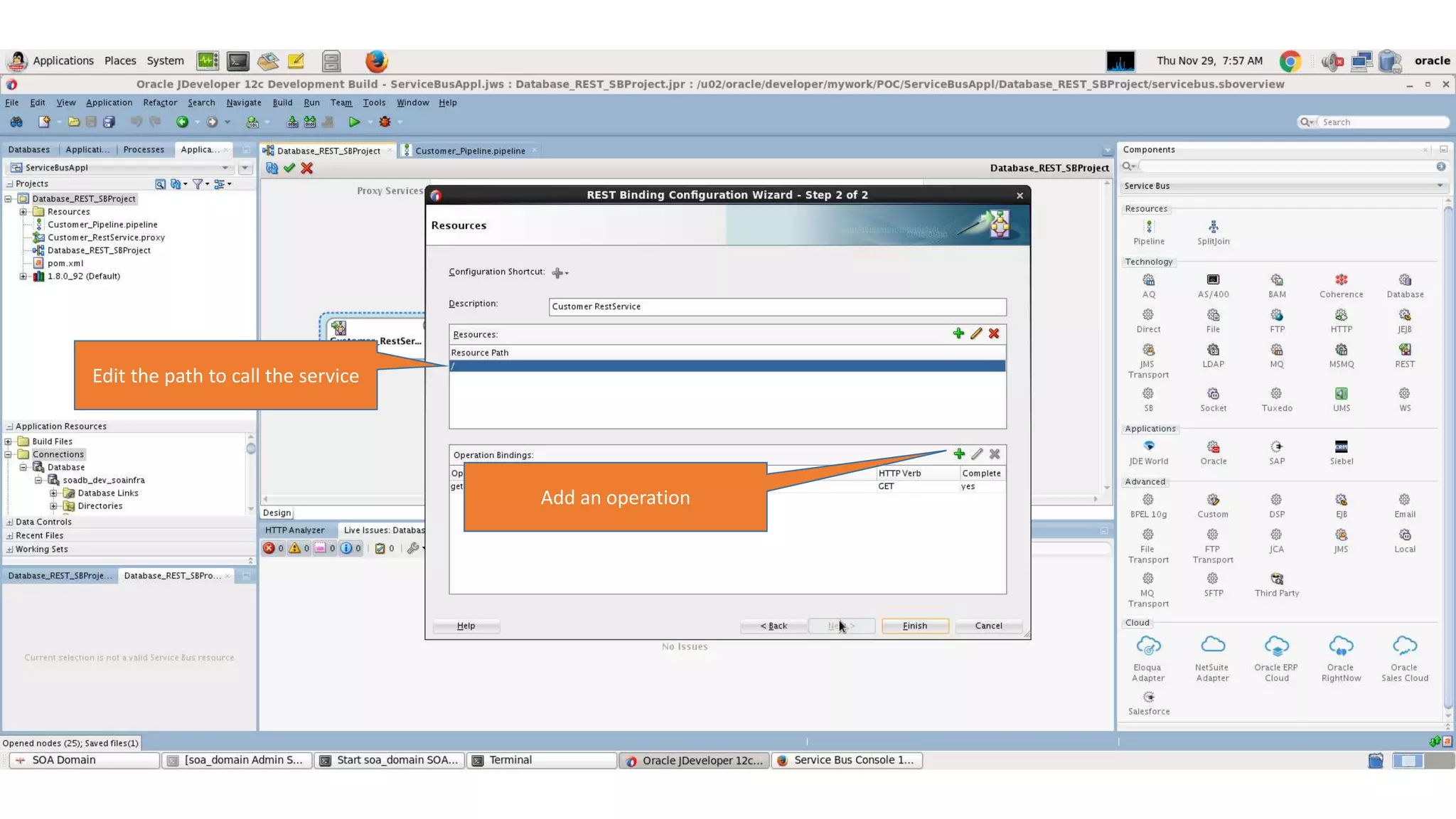Image resolution: width=1456 pixels, height=819 pixels.
Task: Click the green check validate icon in editor
Action: [289, 168]
